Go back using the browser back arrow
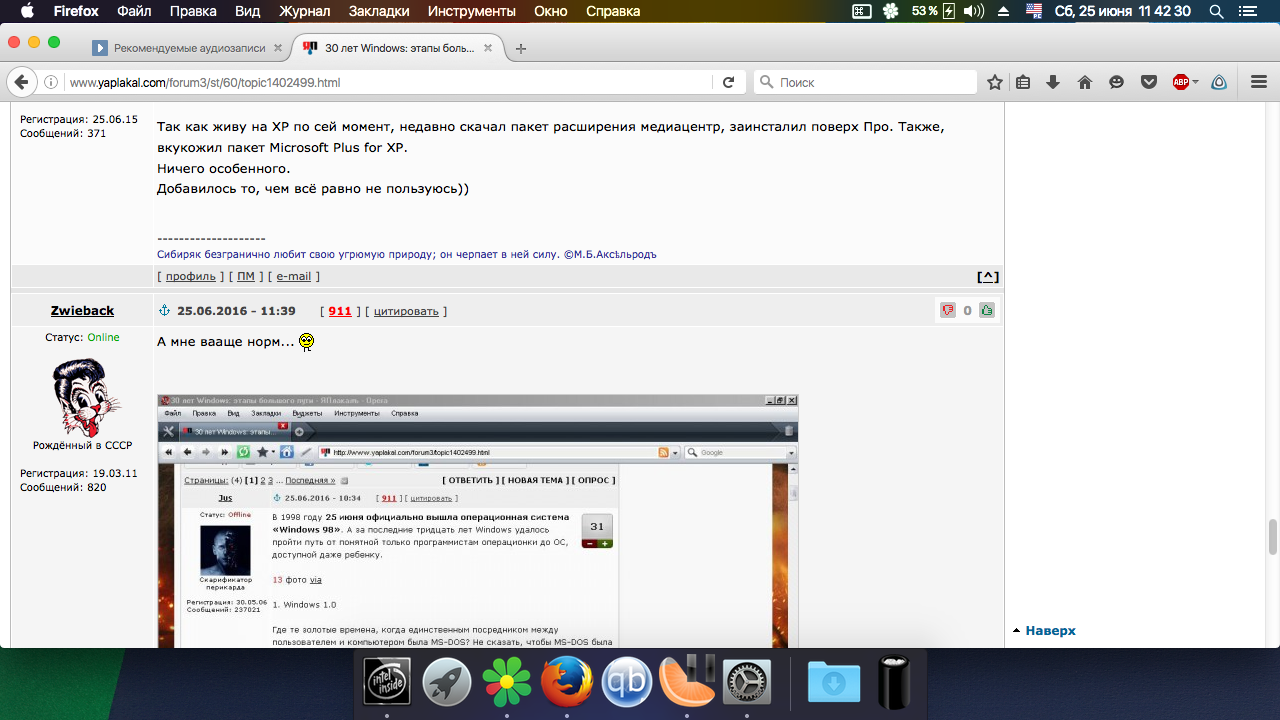 tap(22, 82)
